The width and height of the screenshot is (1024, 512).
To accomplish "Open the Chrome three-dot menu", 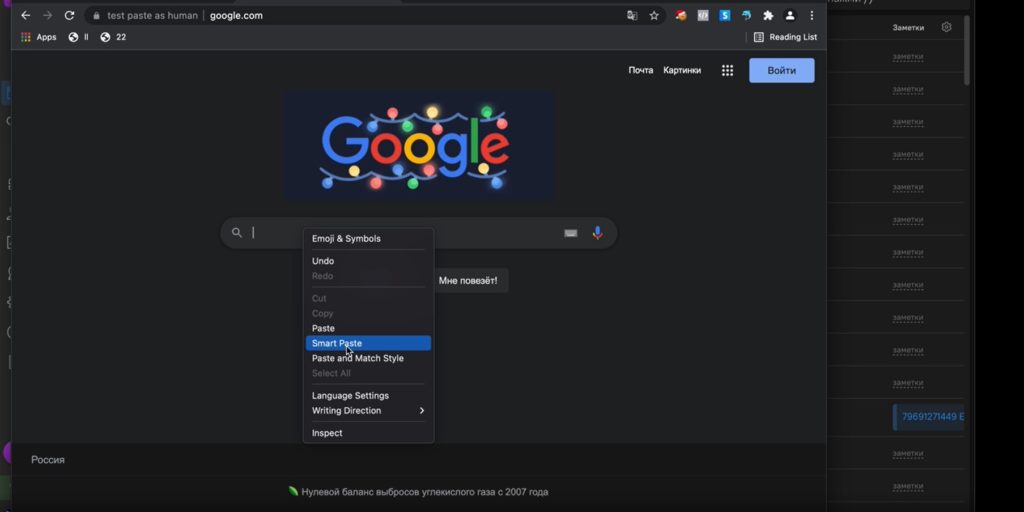I will (x=812, y=16).
